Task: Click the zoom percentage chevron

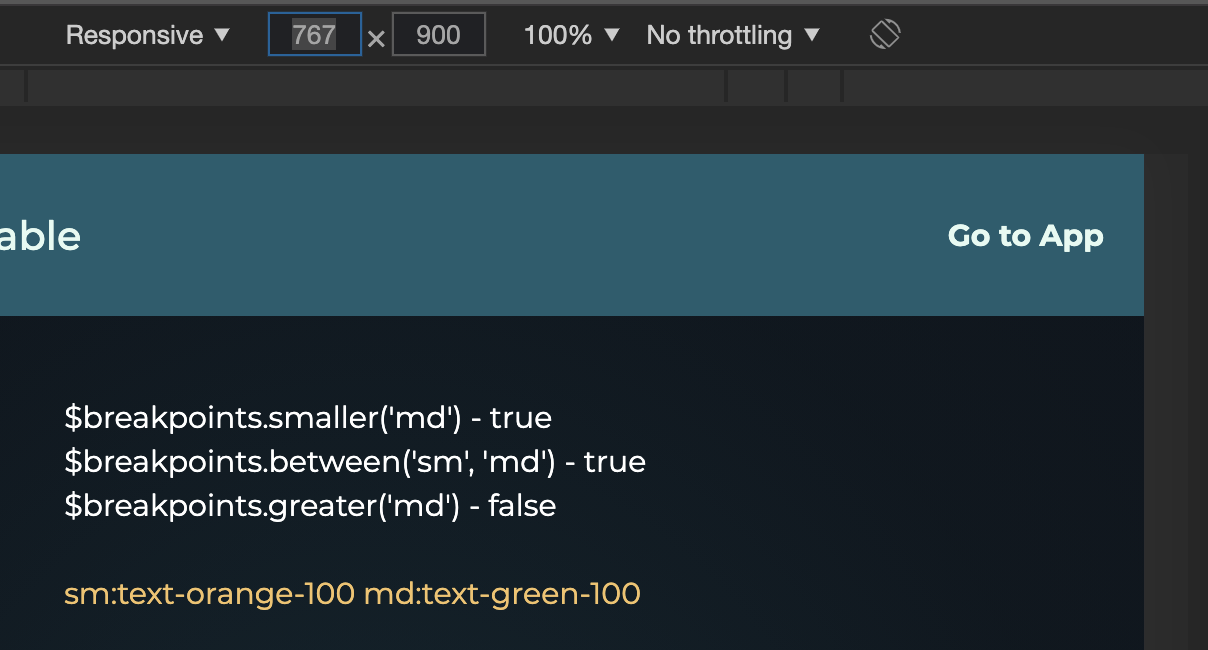Action: pyautogui.click(x=610, y=34)
